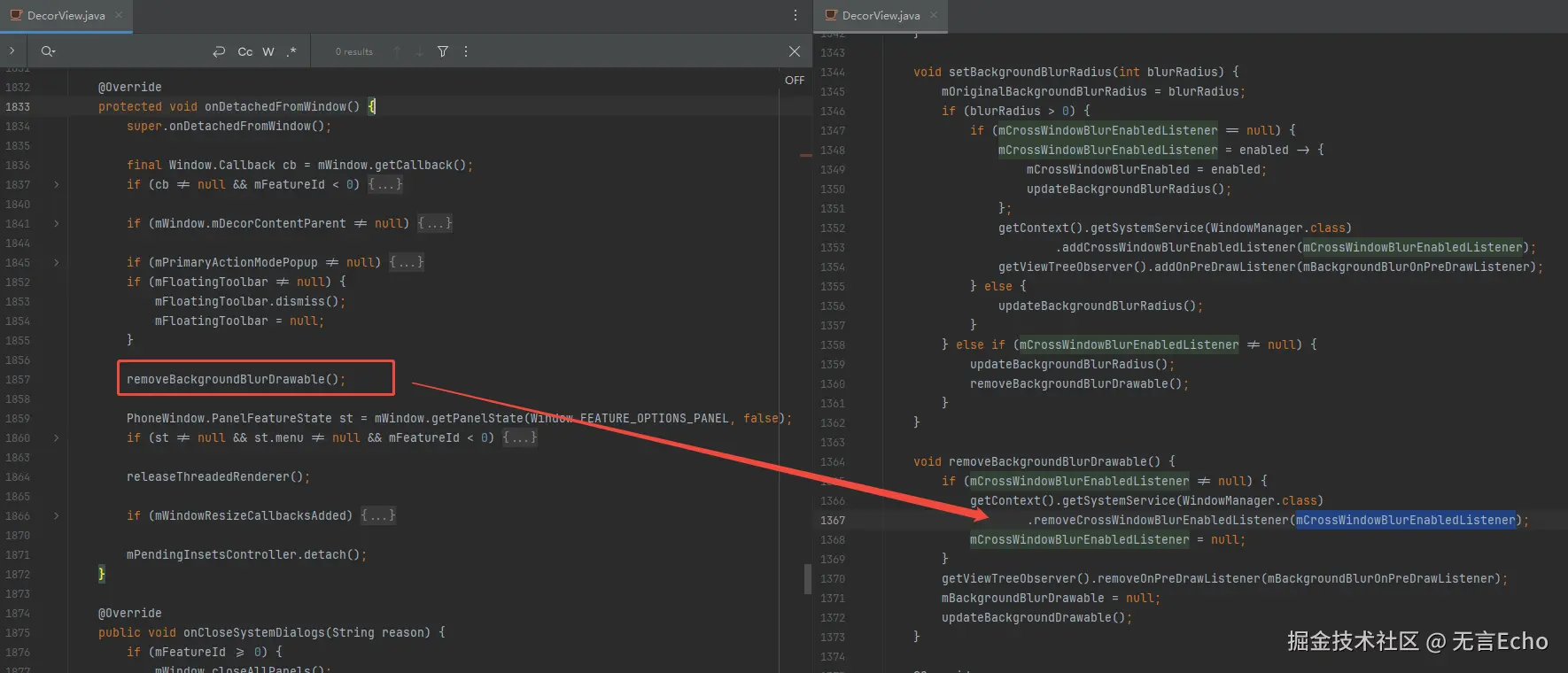Go to previous occurrence up arrow
This screenshot has height=673, width=1568.
397,51
